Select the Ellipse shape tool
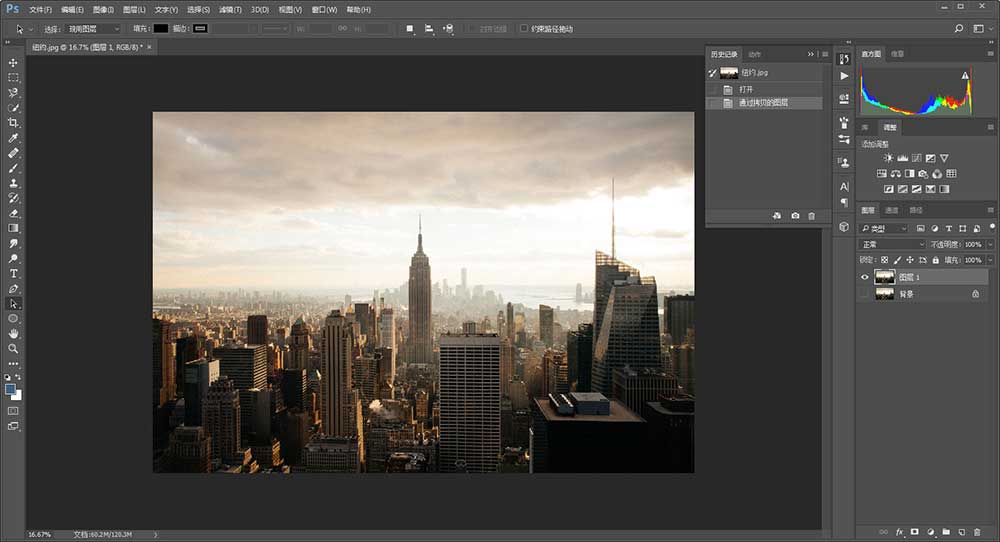Screen dimensions: 1000x542 click(13, 319)
